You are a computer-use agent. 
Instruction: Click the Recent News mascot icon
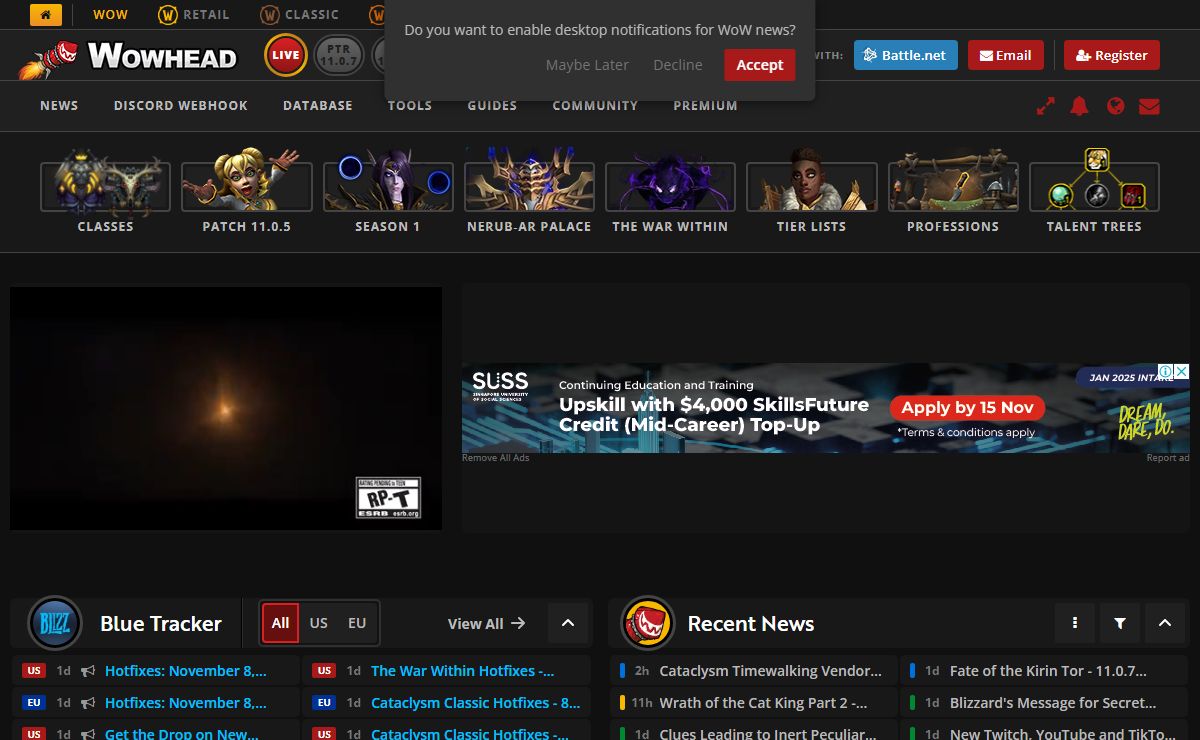(648, 623)
